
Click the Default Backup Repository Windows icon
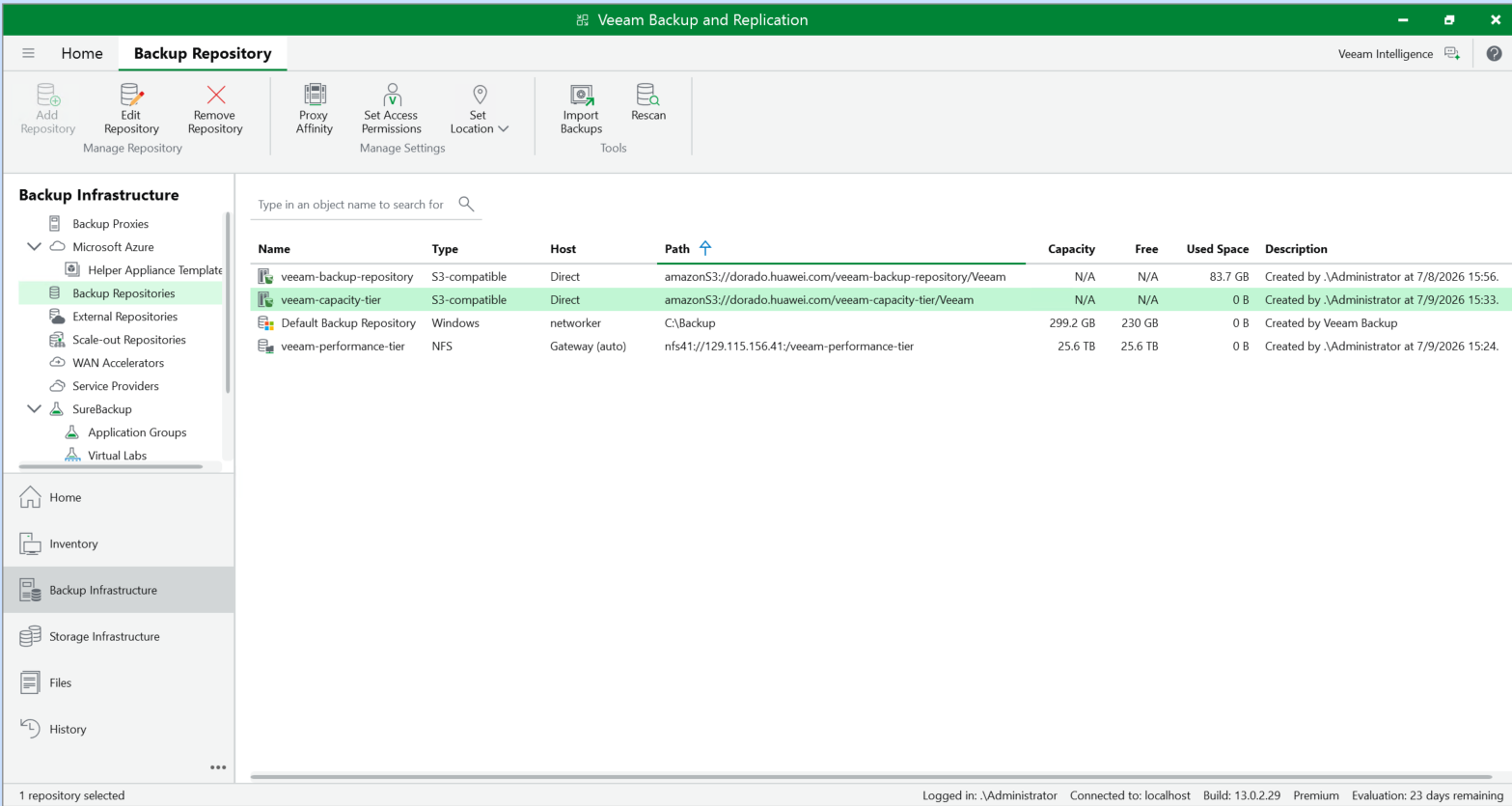point(265,323)
